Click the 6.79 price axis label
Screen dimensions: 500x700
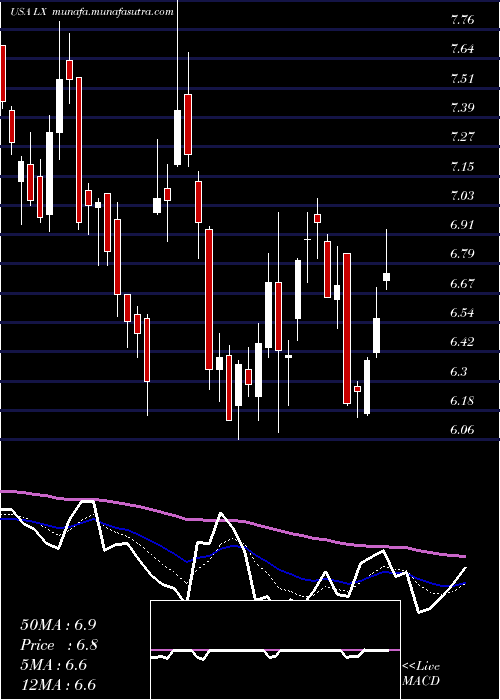coord(462,254)
